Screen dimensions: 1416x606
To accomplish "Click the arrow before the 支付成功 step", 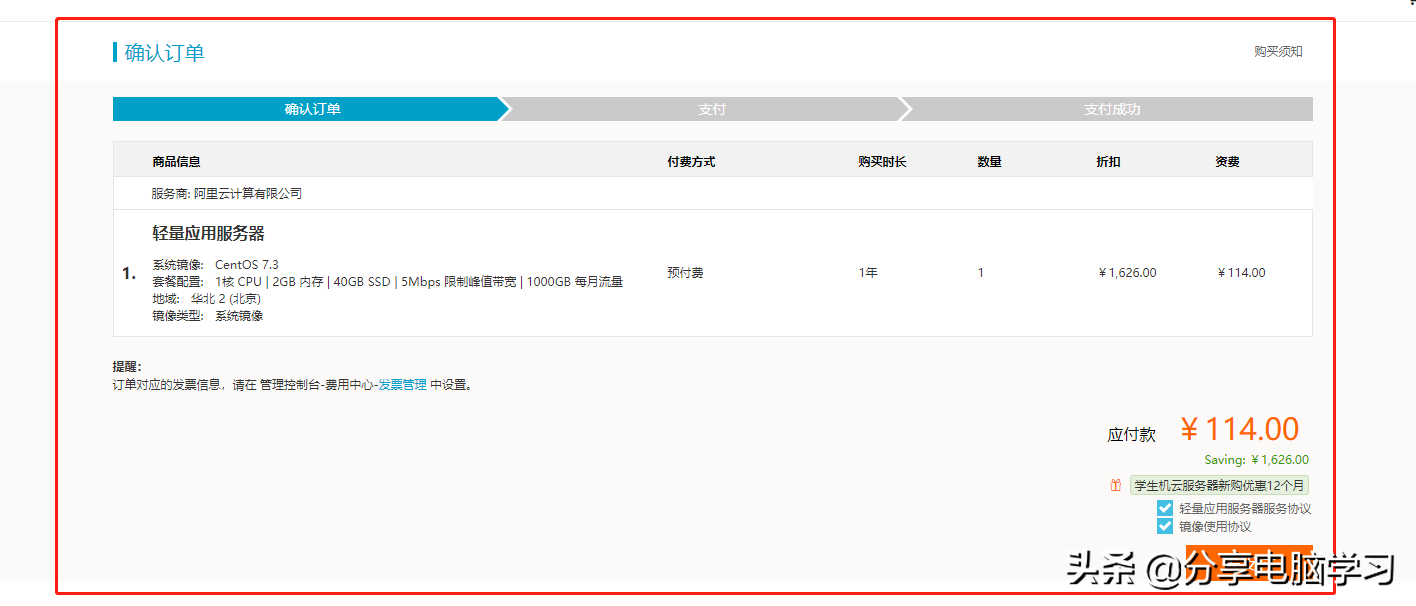I will [x=906, y=108].
